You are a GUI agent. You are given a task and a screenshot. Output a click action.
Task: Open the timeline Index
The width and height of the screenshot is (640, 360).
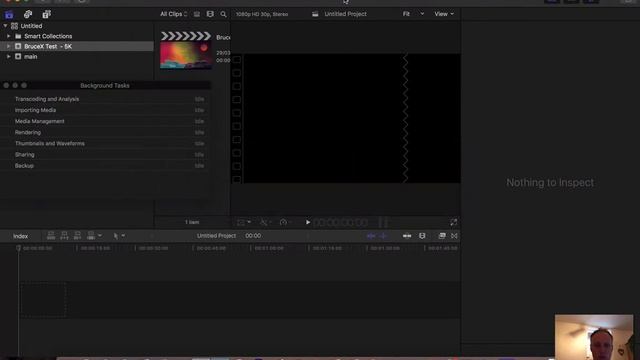(20, 236)
